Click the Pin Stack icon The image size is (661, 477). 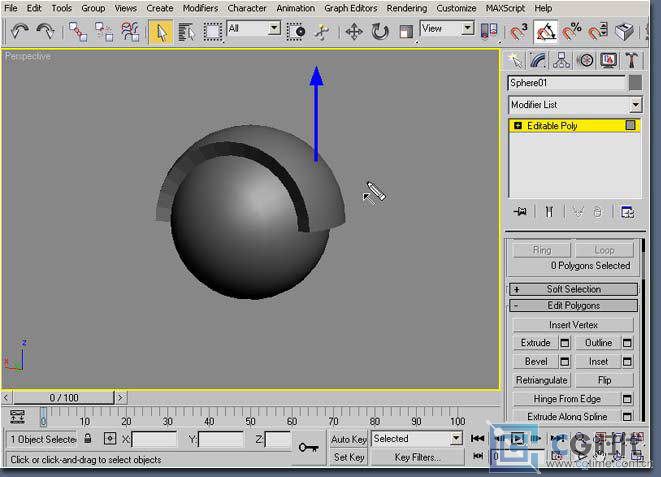point(520,212)
